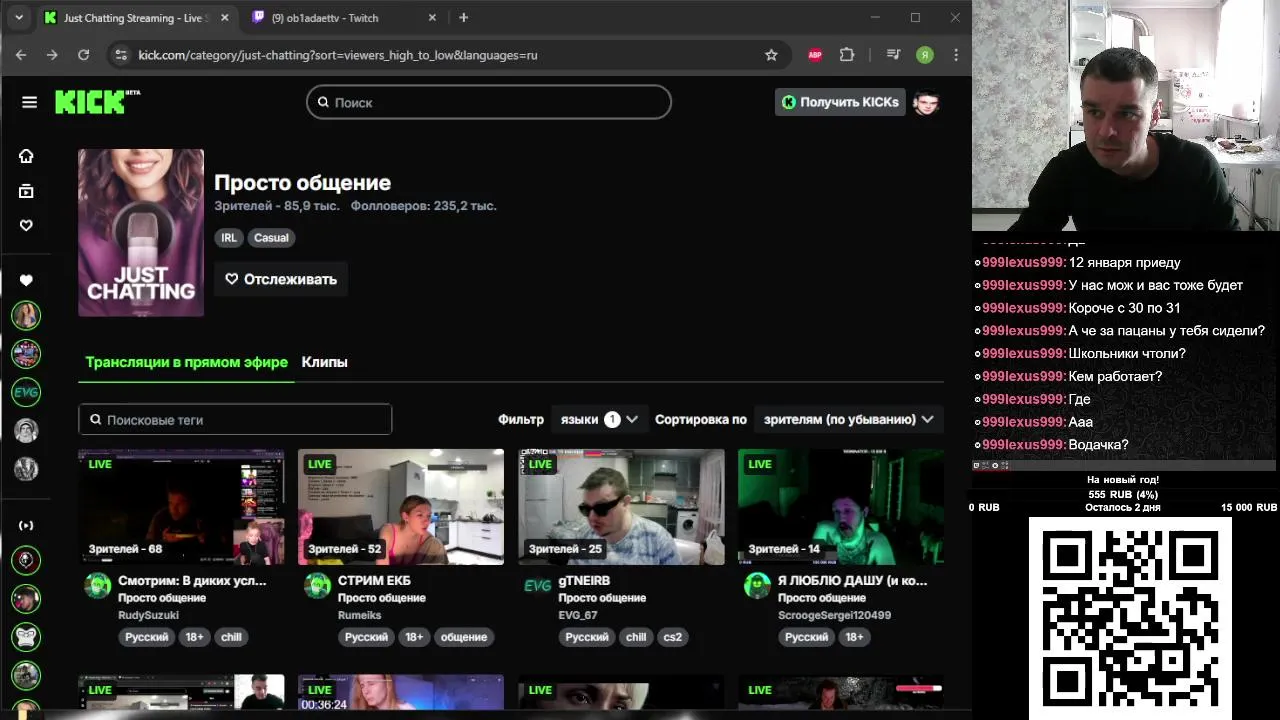Close the Just Chatting Streaming tab
The height and width of the screenshot is (720, 1280).
224,17
